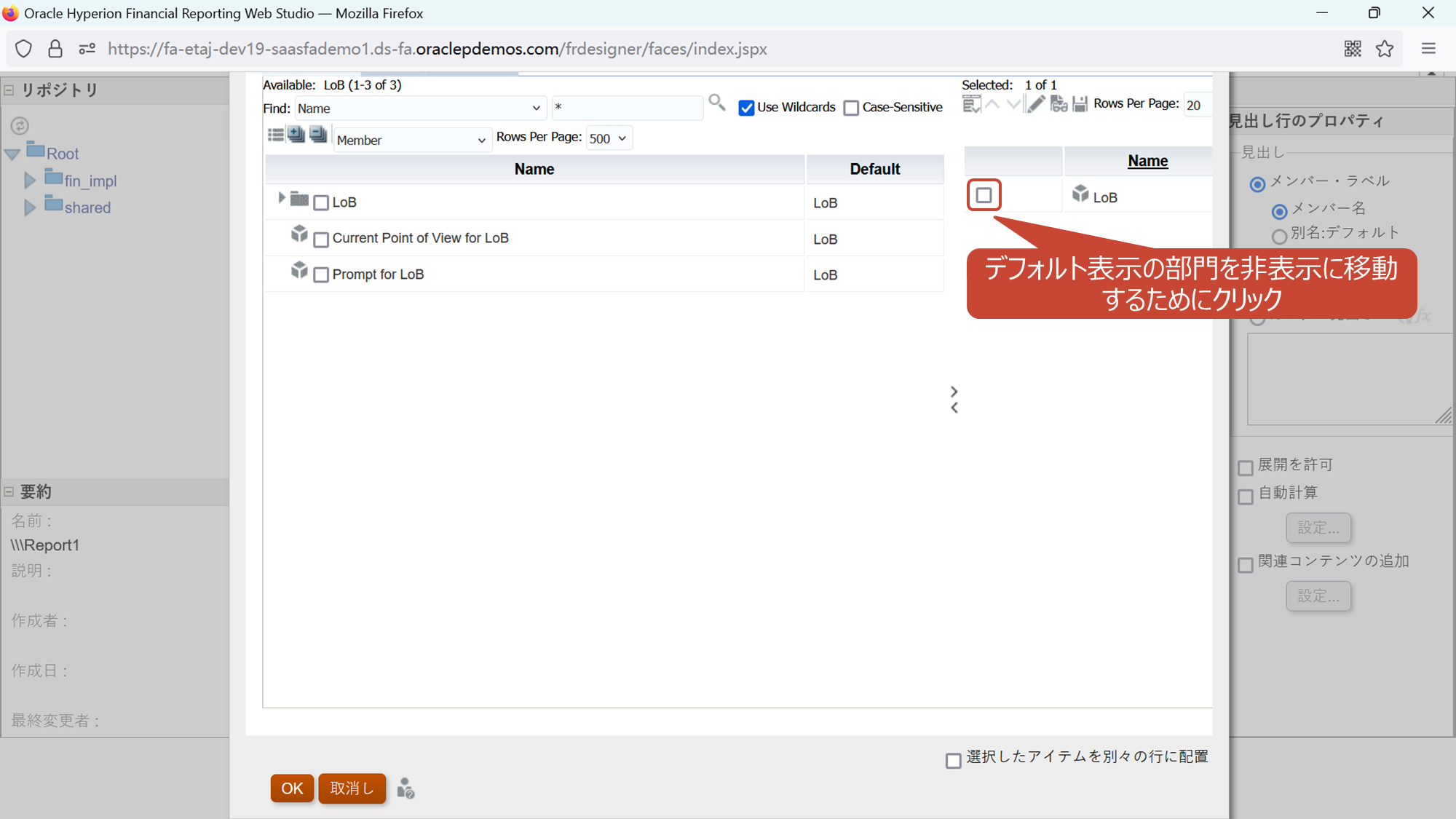This screenshot has height=819, width=1456.
Task: Open the Find Name dropdown
Action: [x=419, y=108]
